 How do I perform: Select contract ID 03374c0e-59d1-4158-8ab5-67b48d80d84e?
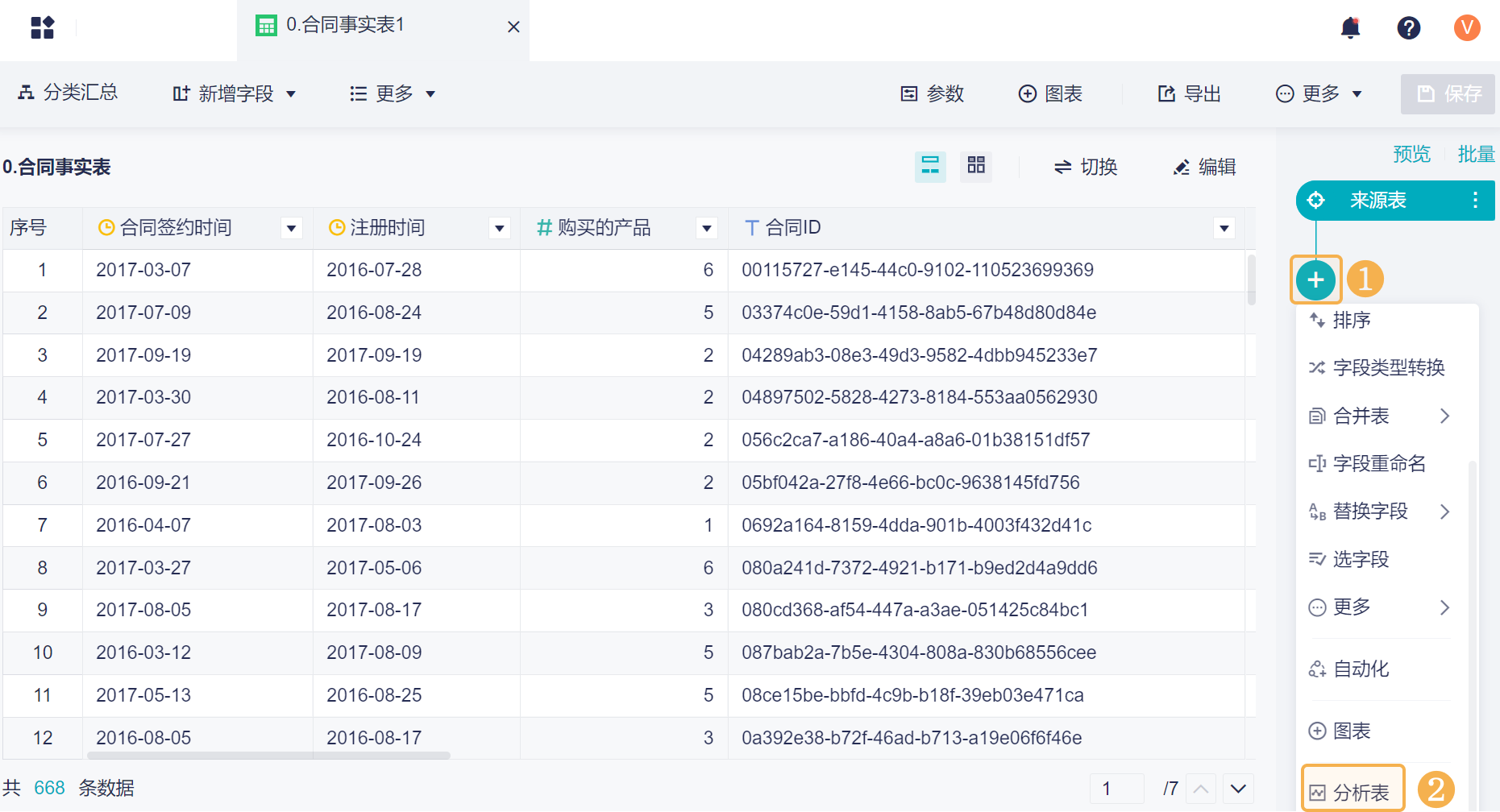(x=987, y=313)
